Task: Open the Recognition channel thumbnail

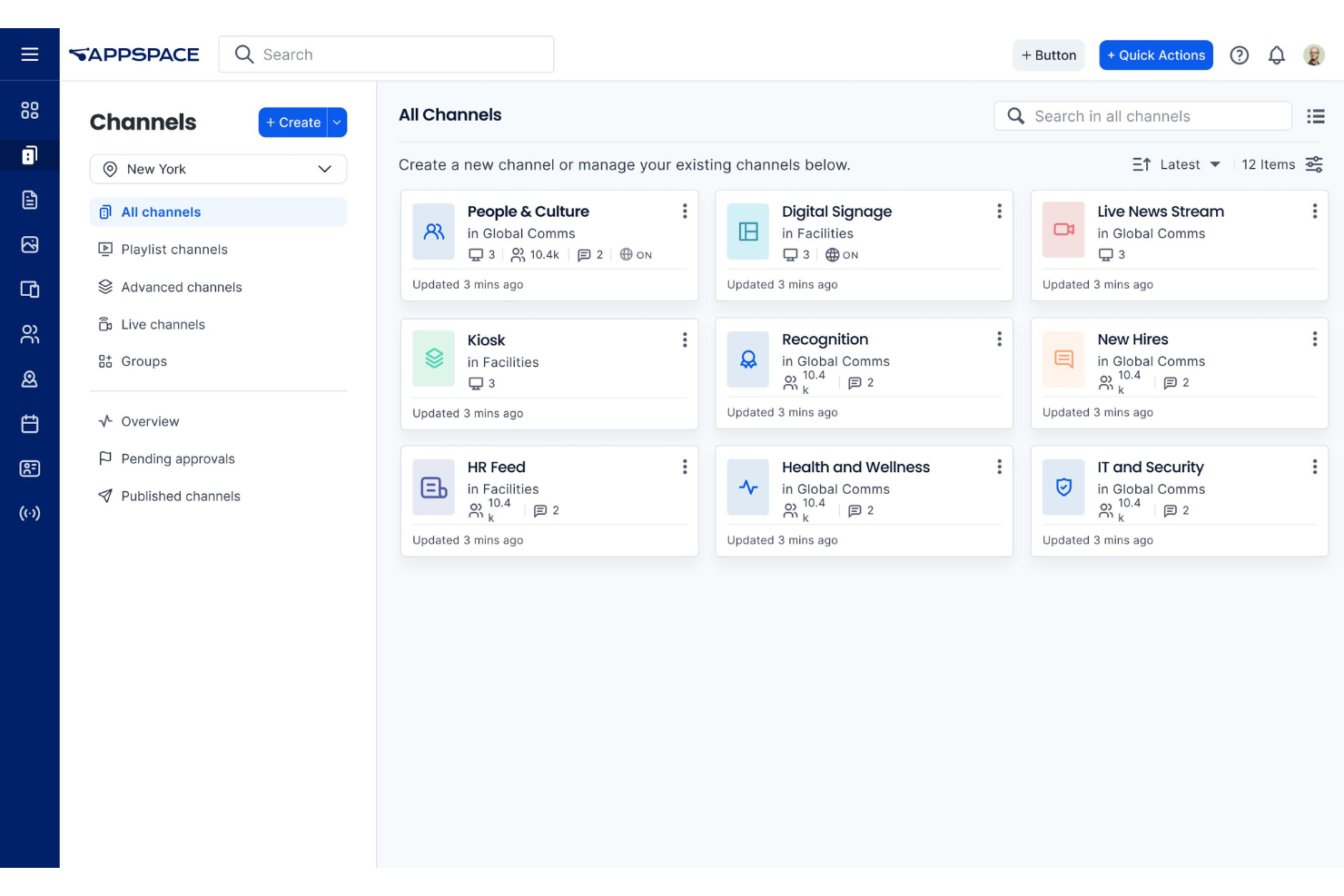Action: tap(748, 359)
